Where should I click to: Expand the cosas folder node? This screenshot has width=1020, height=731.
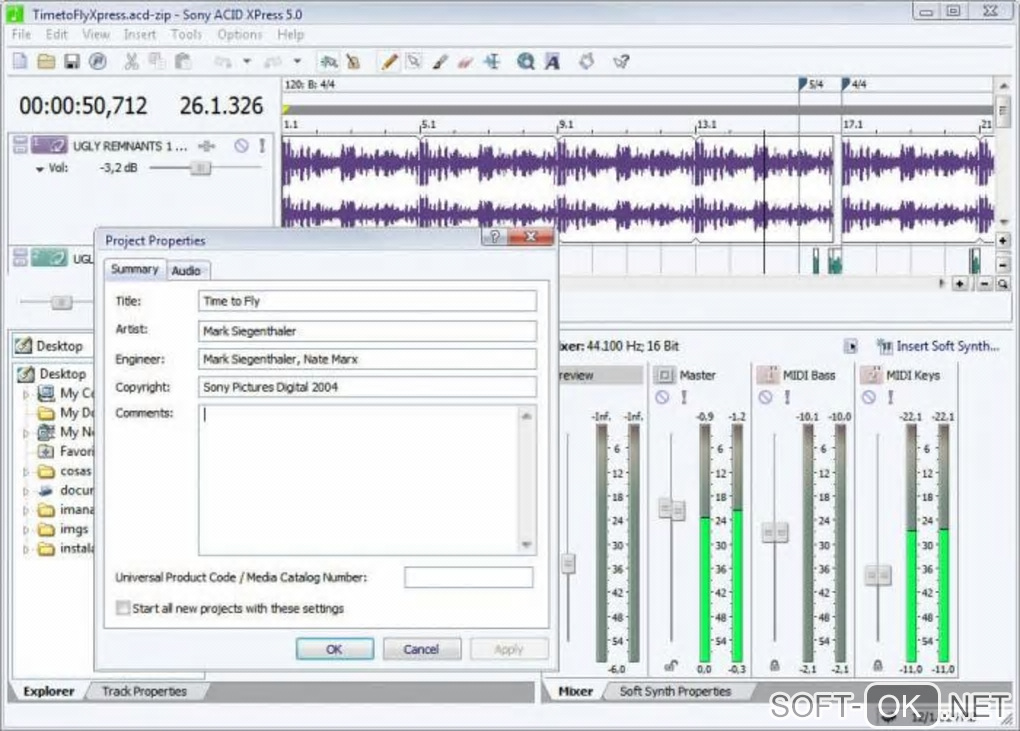tap(26, 472)
